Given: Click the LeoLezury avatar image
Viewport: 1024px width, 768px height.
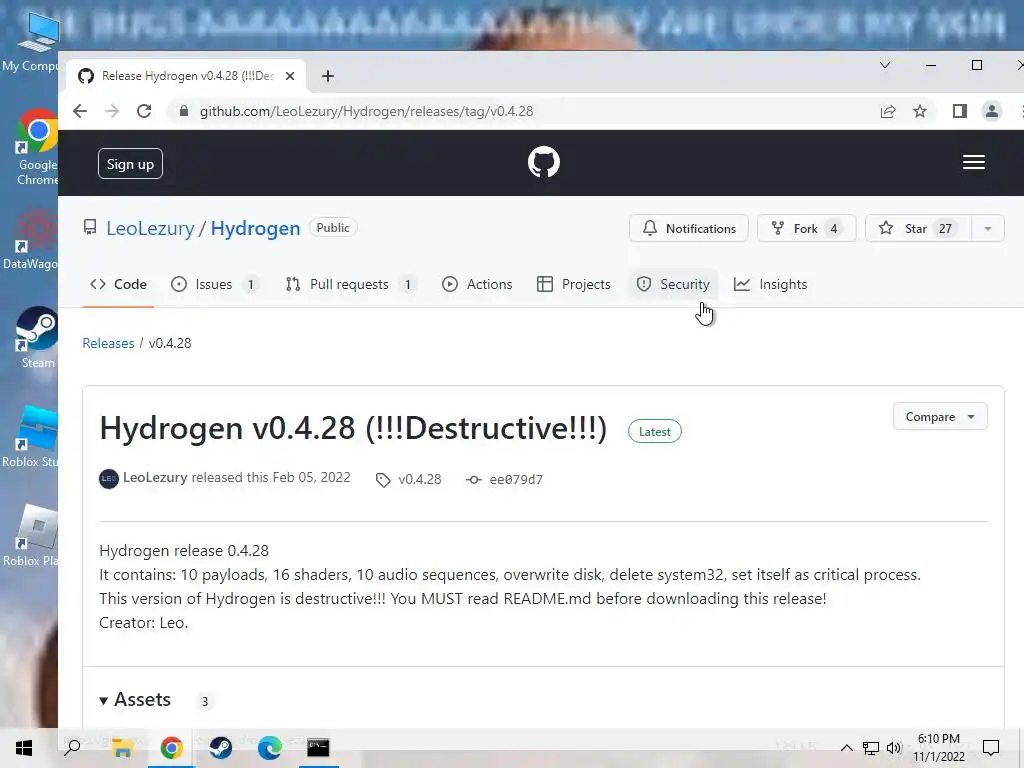Looking at the screenshot, I should pos(108,479).
